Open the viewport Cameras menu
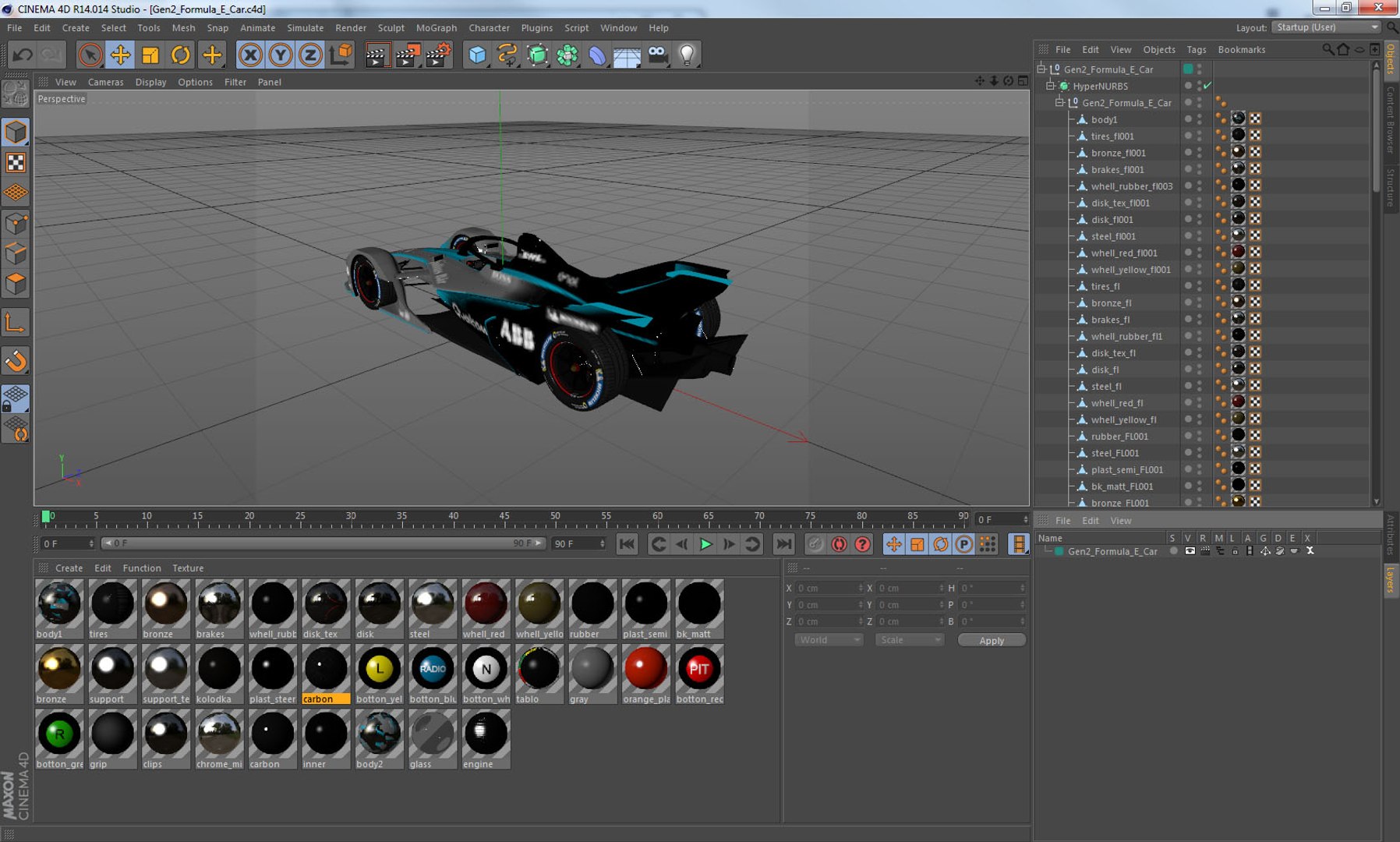 coord(105,82)
